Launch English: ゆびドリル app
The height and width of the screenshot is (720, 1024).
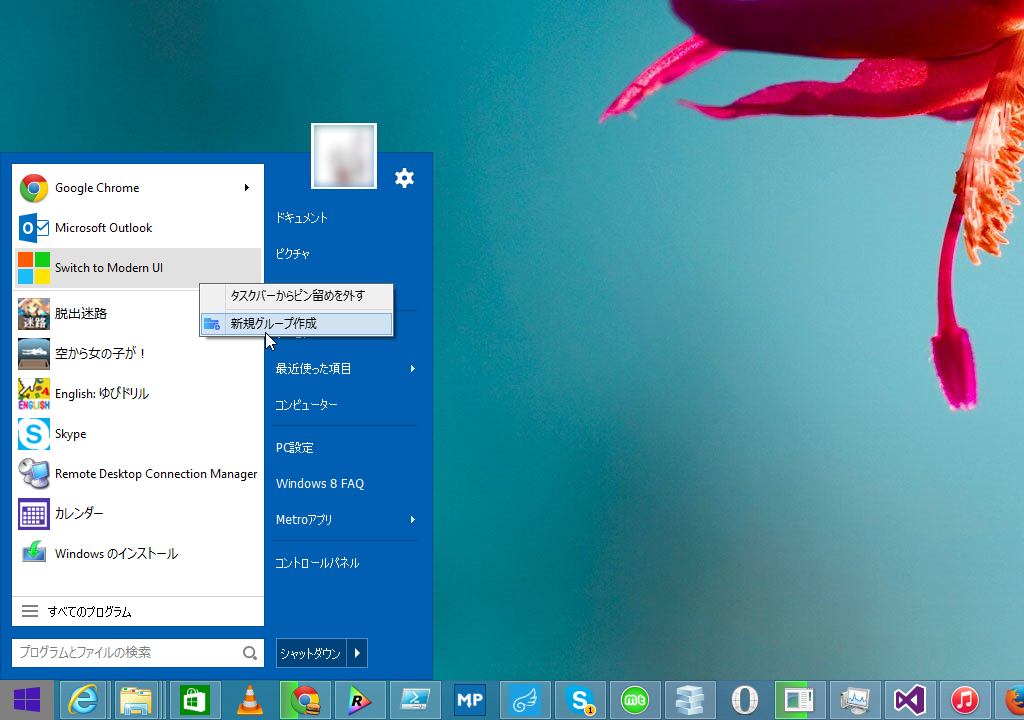[137, 394]
